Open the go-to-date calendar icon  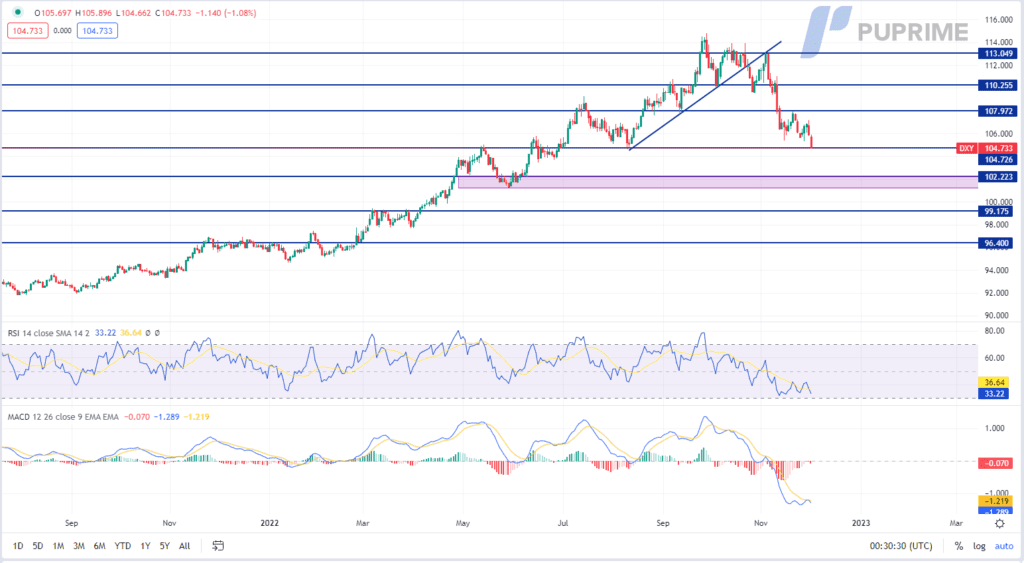click(218, 546)
